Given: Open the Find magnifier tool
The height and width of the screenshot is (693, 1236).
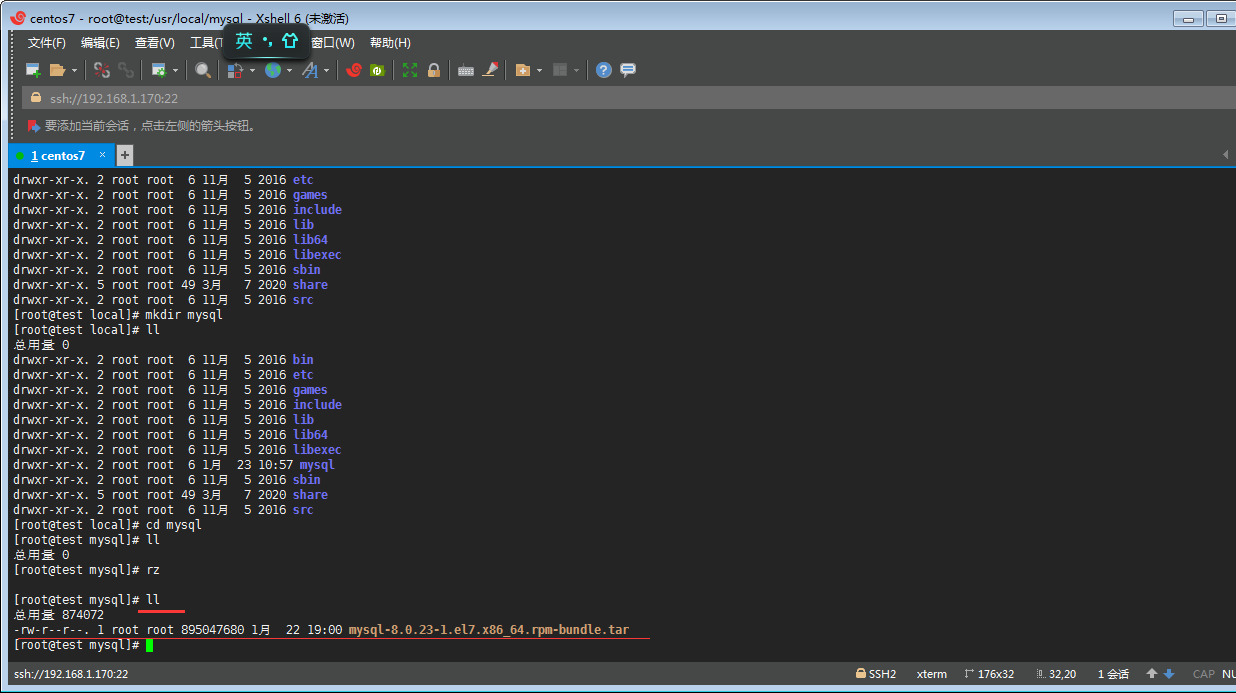Looking at the screenshot, I should tap(203, 70).
